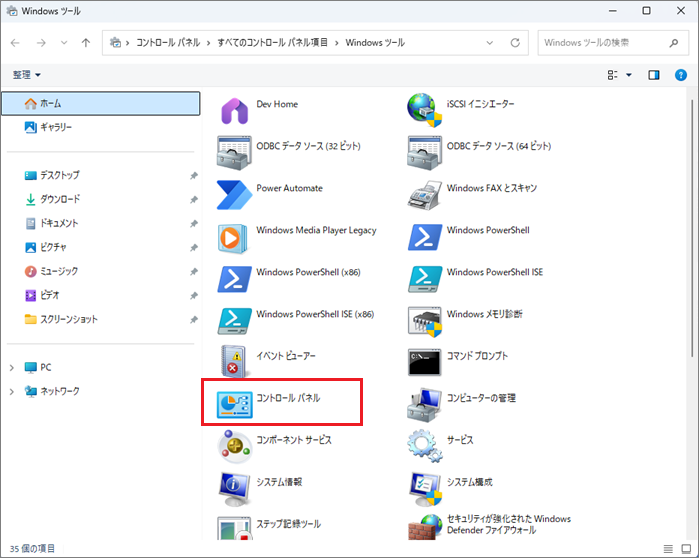Switch to details view in status bar
Screen dimensions: 699x558
click(668, 548)
